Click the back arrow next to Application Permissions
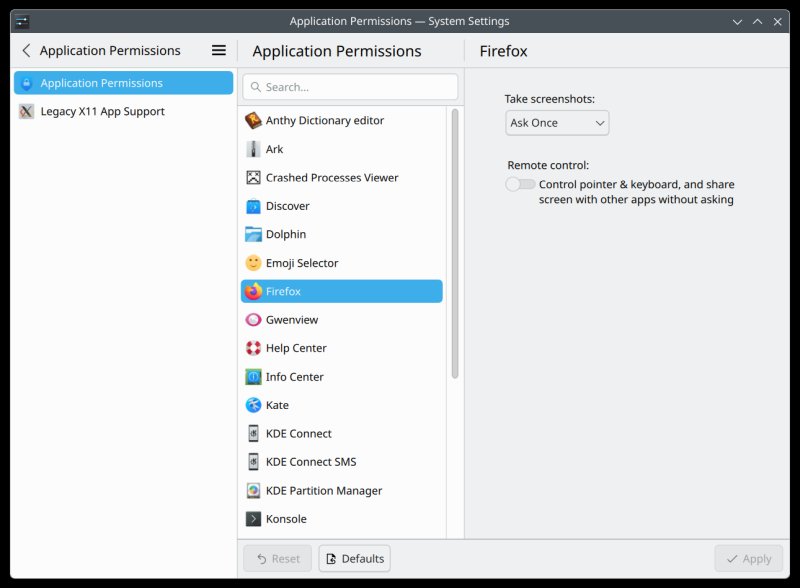 point(24,50)
